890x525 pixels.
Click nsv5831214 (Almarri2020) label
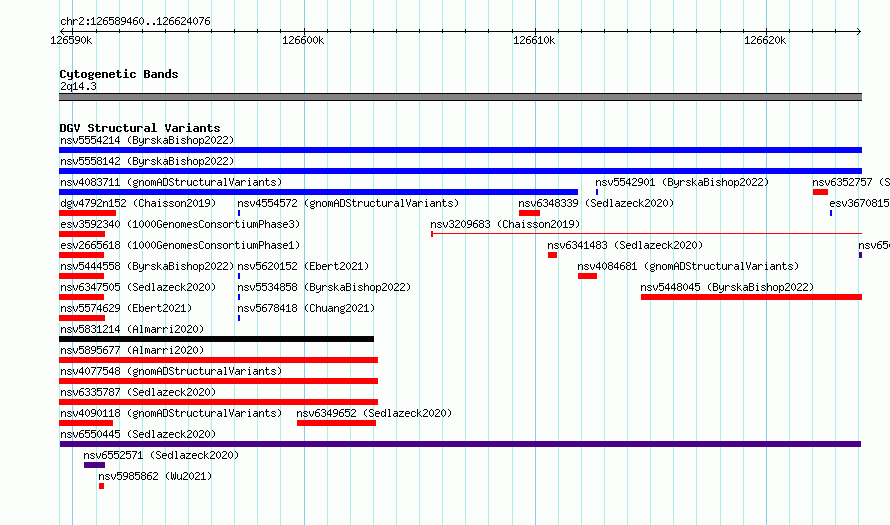132,329
